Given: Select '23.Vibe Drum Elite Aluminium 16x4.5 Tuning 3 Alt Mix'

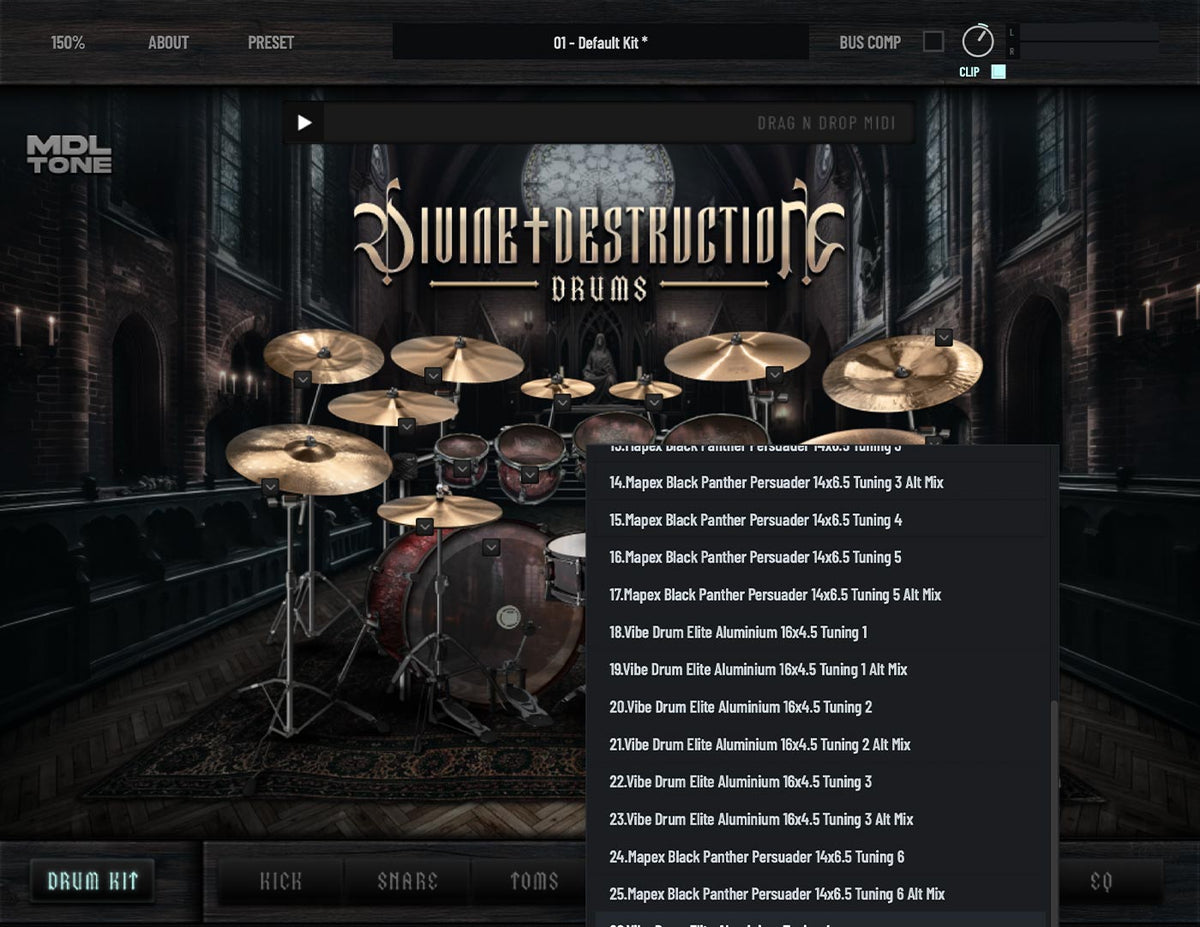Looking at the screenshot, I should 820,819.
